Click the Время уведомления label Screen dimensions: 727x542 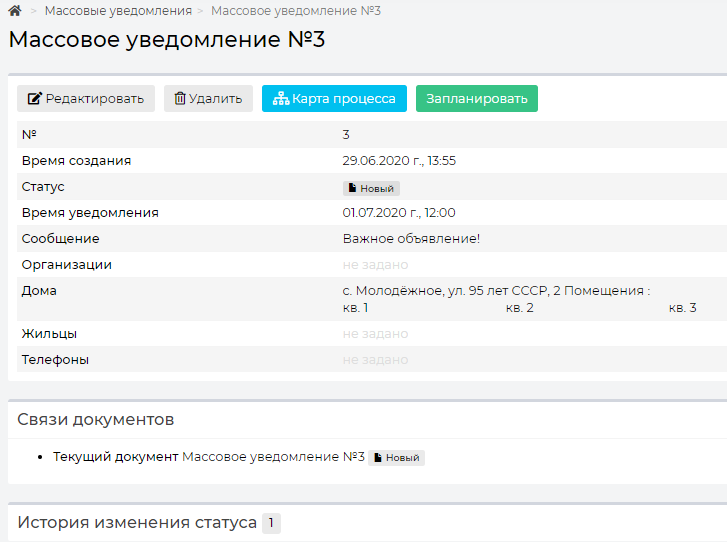click(90, 212)
